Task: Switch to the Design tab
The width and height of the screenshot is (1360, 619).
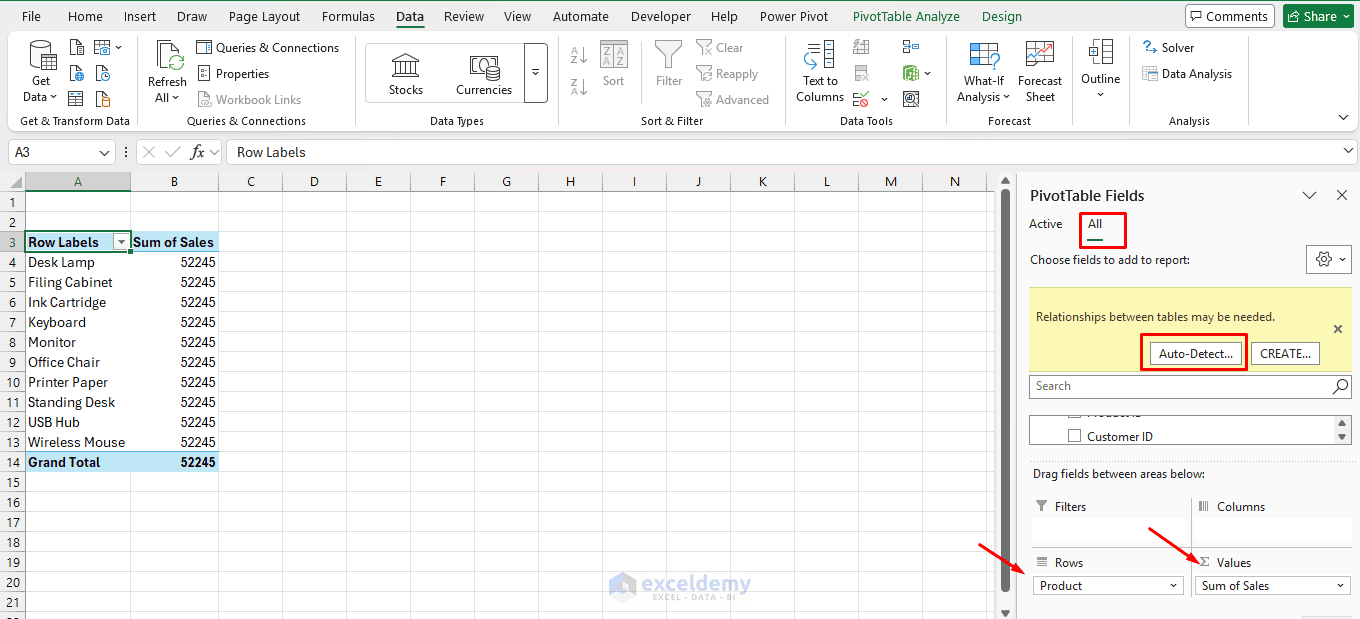Action: point(1002,16)
